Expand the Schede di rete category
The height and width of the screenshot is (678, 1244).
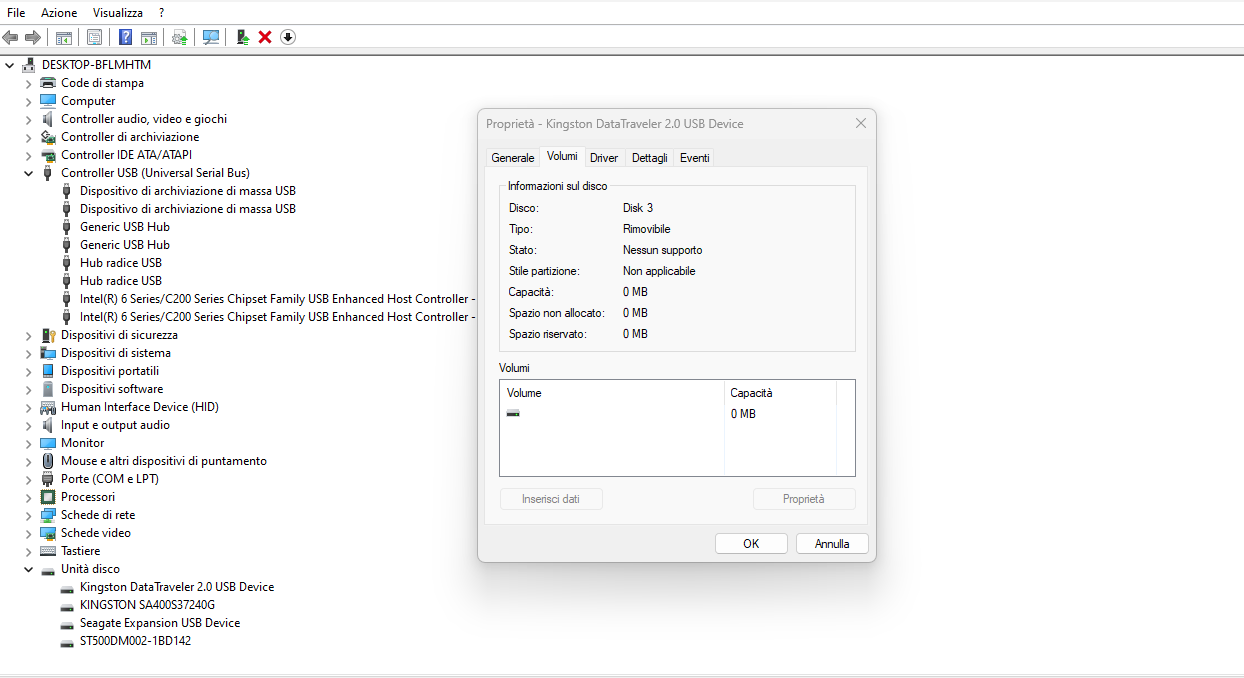[x=28, y=515]
